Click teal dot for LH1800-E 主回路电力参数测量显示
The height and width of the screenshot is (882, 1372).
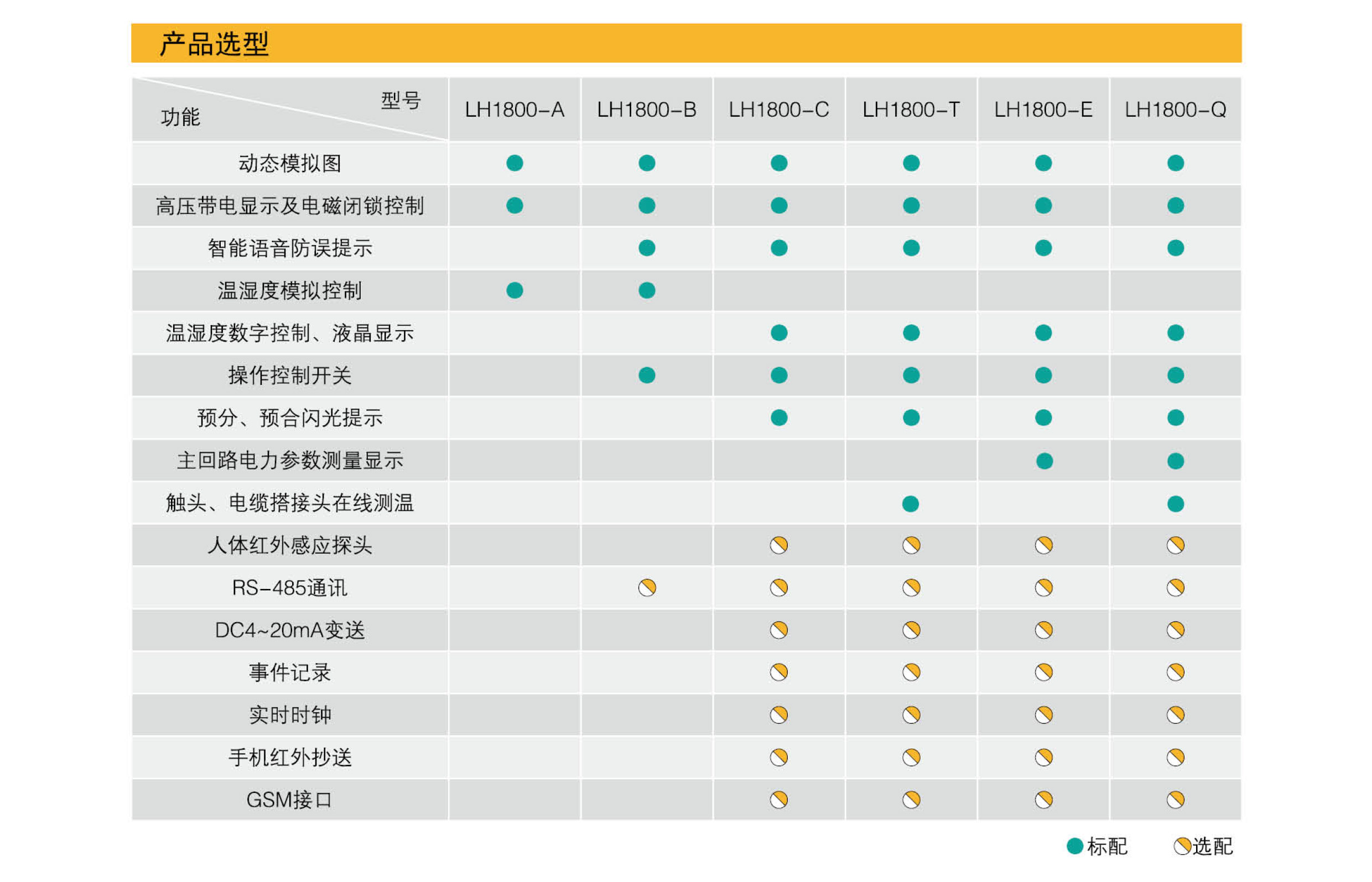click(x=1044, y=461)
